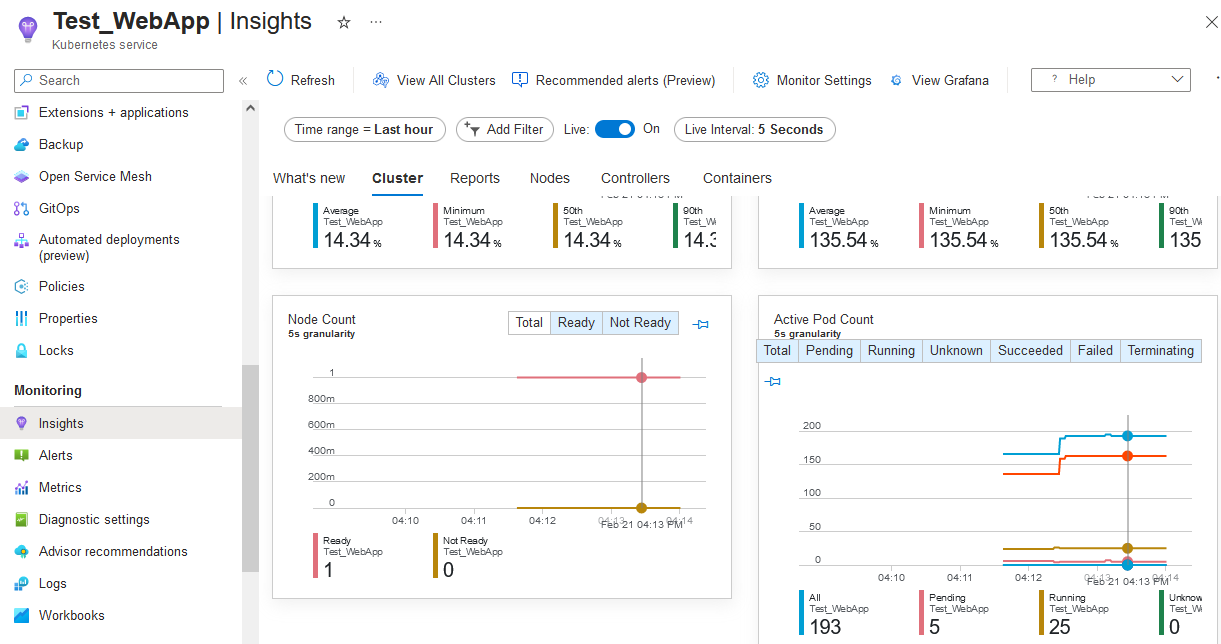The width and height of the screenshot is (1221, 644).
Task: Open the Time range Last hour selector
Action: coord(364,129)
